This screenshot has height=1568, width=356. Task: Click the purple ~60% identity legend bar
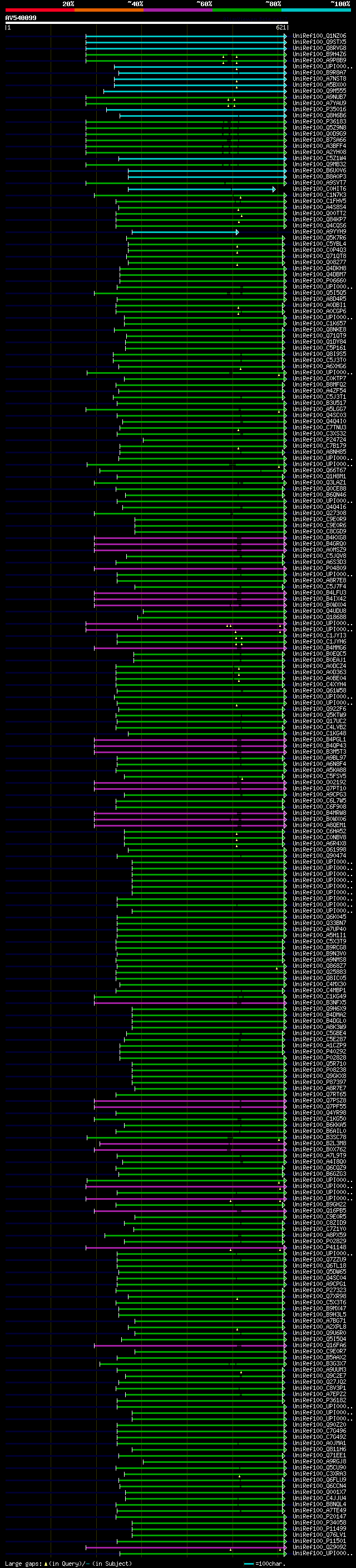(179, 10)
